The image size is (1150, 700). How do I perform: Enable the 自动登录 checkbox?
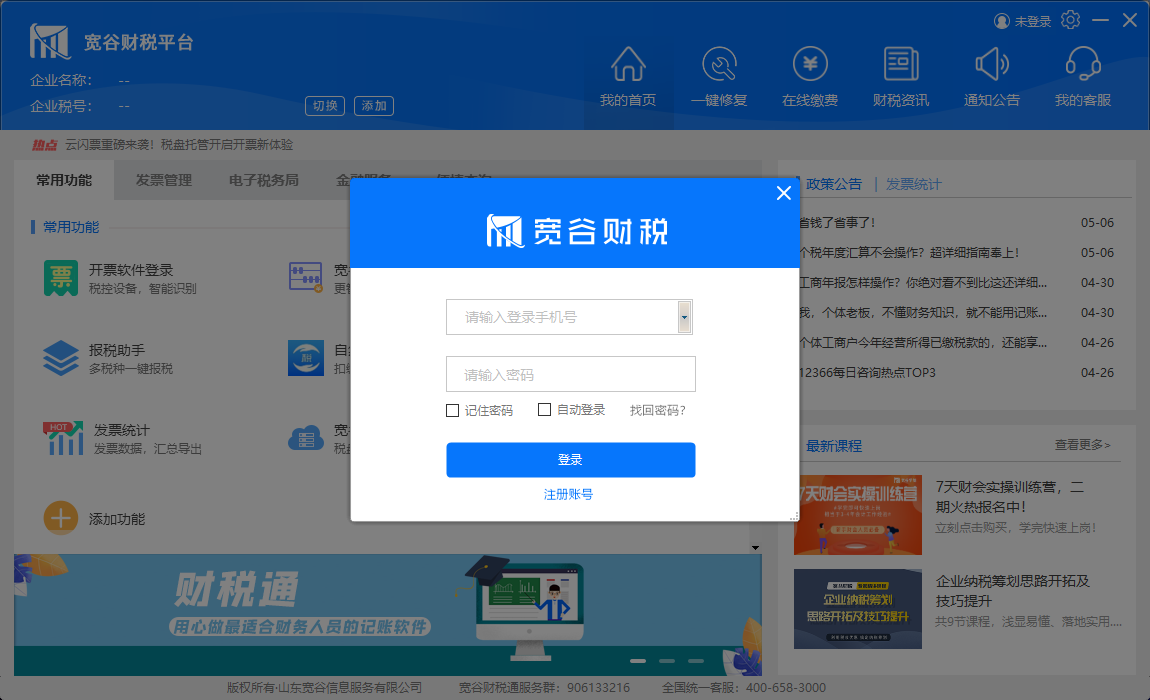point(545,410)
